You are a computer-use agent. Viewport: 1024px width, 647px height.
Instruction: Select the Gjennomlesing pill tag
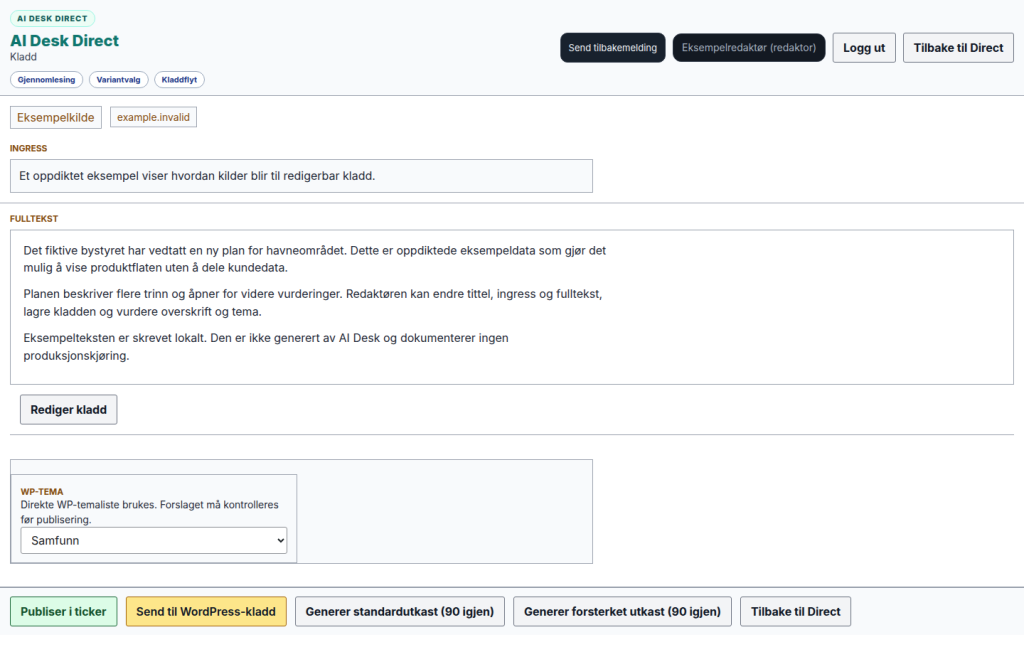click(x=46, y=80)
